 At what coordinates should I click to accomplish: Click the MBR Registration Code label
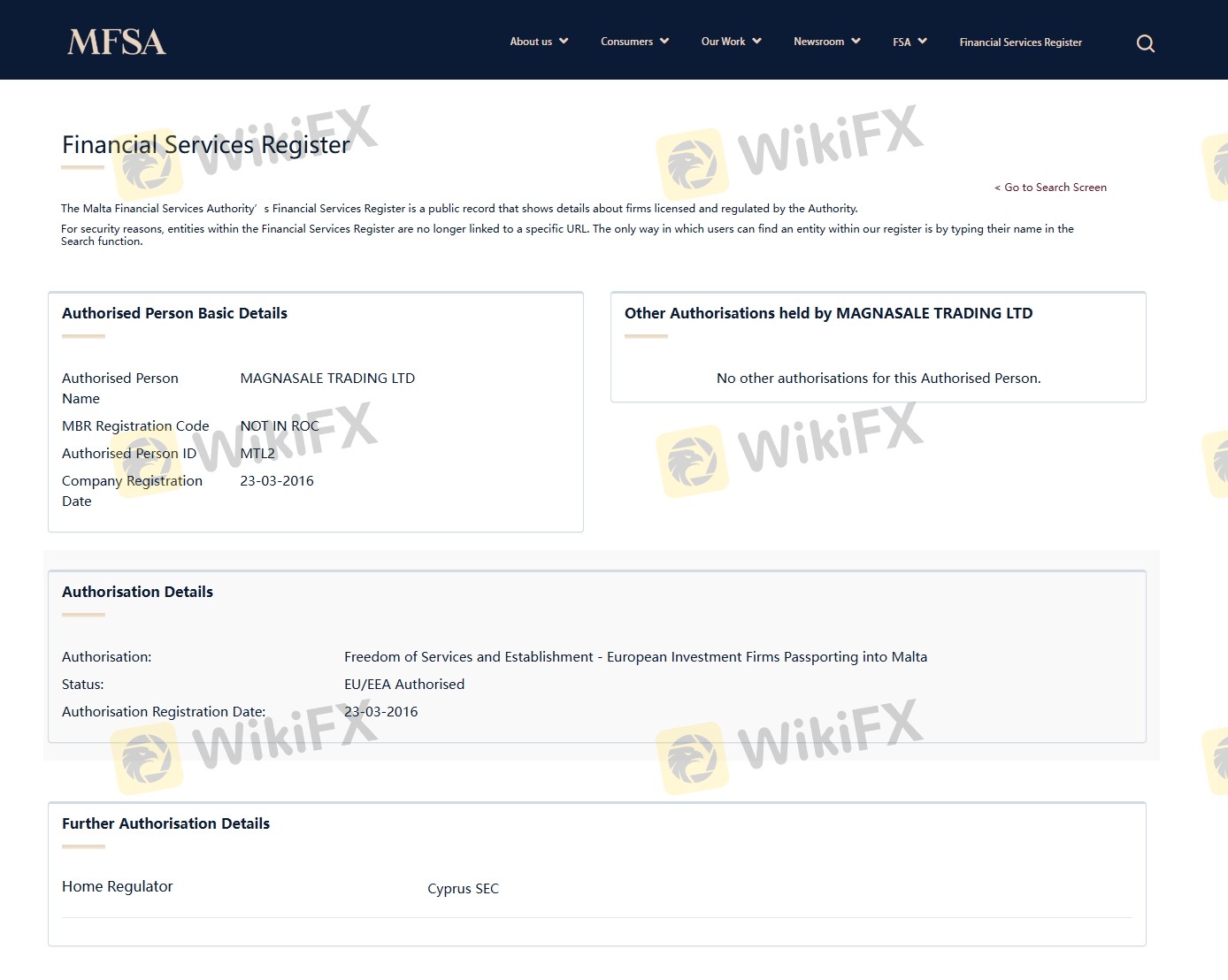click(x=135, y=426)
